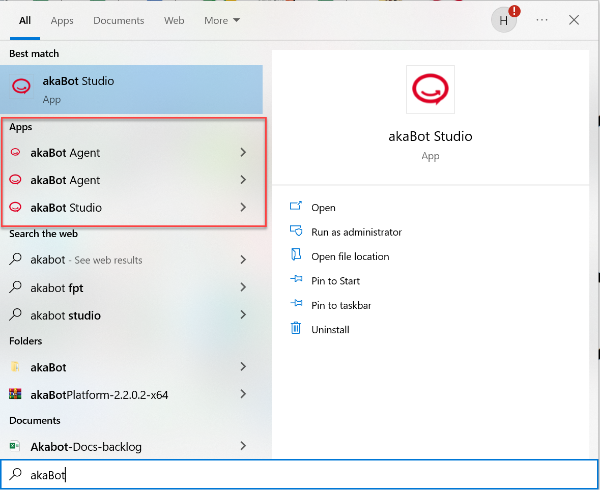Choose Open file location

pos(350,257)
